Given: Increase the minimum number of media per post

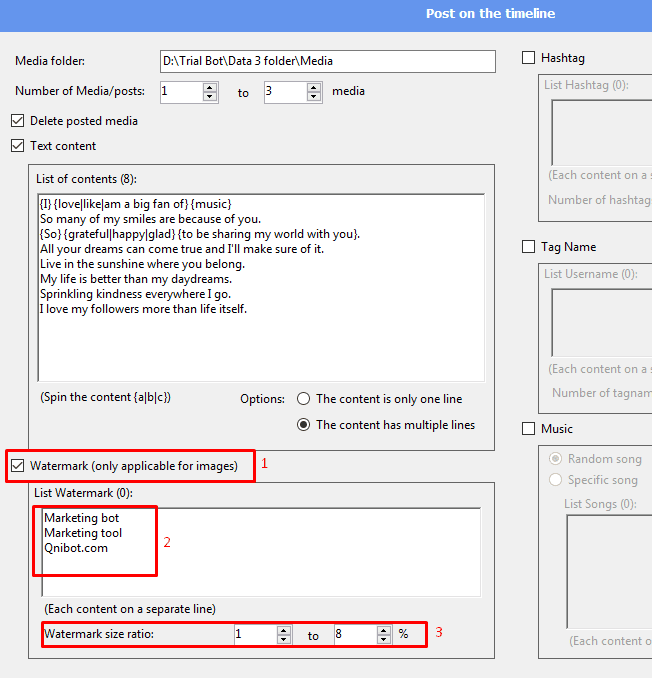Looking at the screenshot, I should click(210, 87).
